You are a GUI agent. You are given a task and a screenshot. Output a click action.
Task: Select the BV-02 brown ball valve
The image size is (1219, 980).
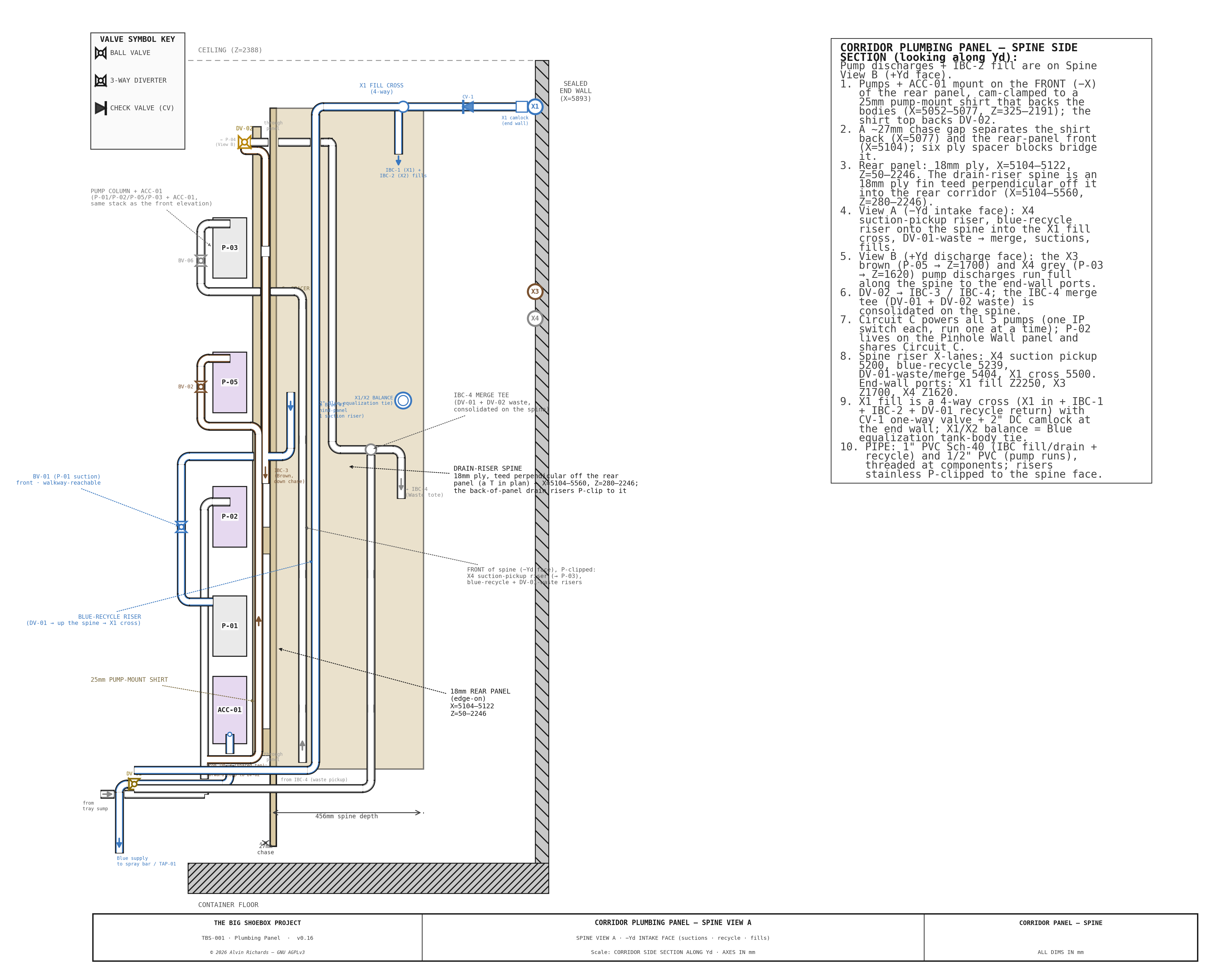tap(201, 387)
